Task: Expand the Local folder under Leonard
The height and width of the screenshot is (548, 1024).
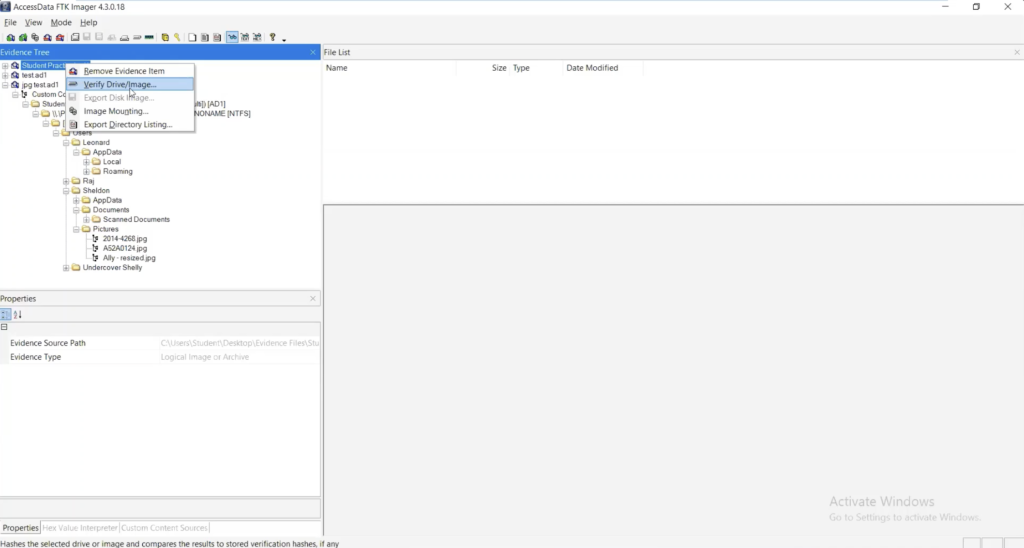Action: click(86, 161)
